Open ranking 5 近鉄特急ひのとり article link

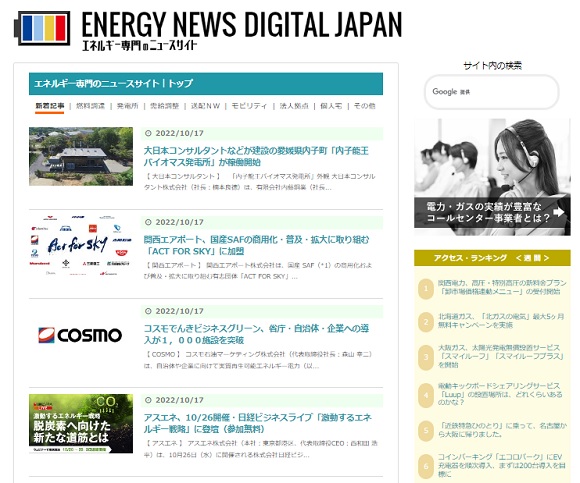click(502, 430)
